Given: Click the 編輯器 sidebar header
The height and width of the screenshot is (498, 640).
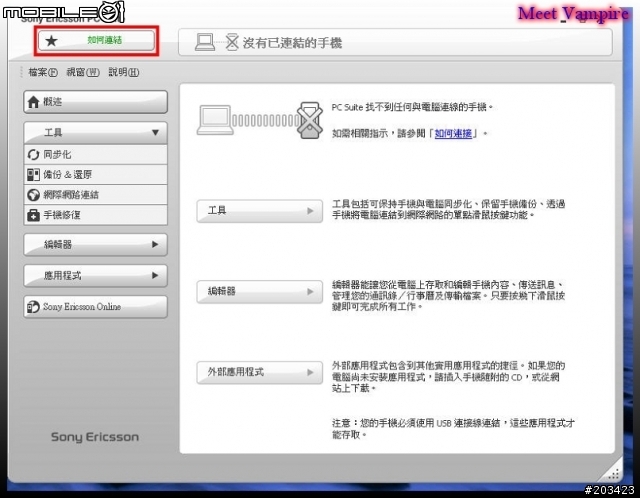Looking at the screenshot, I should pos(96,245).
